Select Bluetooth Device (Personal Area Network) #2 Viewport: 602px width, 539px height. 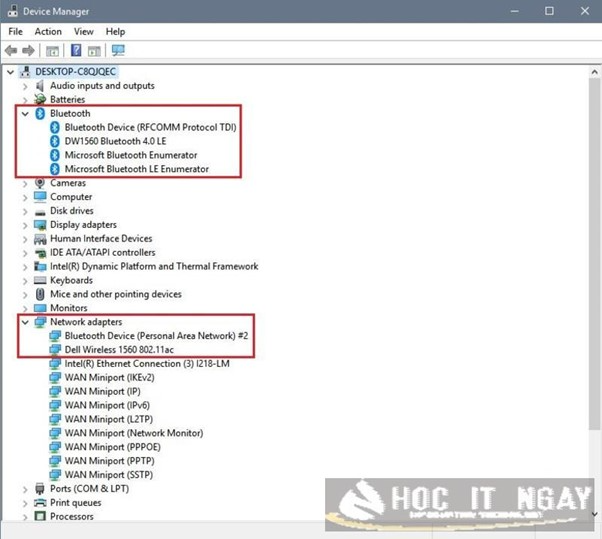[x=156, y=336]
